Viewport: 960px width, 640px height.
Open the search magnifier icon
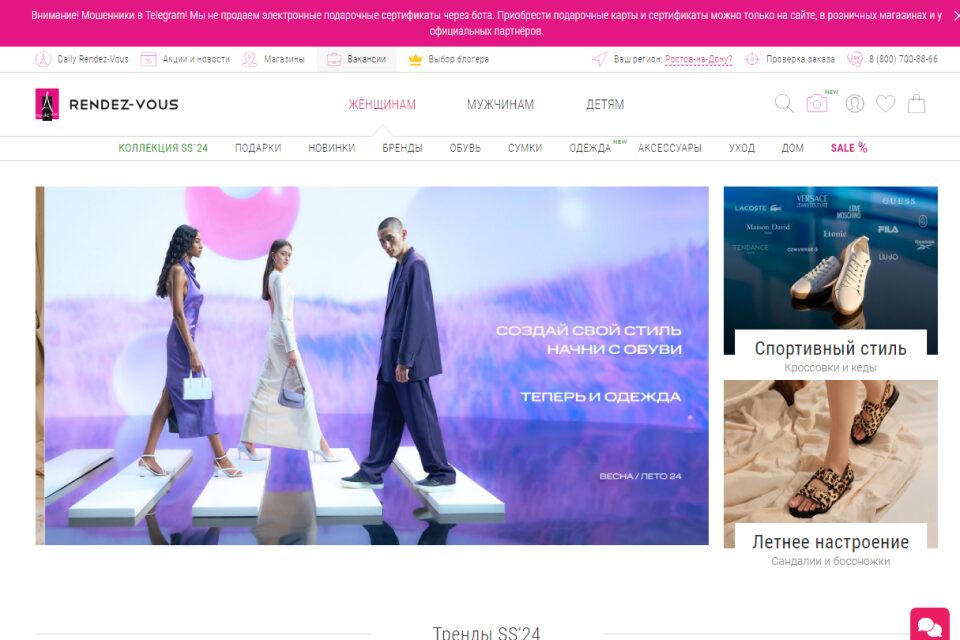click(x=784, y=104)
